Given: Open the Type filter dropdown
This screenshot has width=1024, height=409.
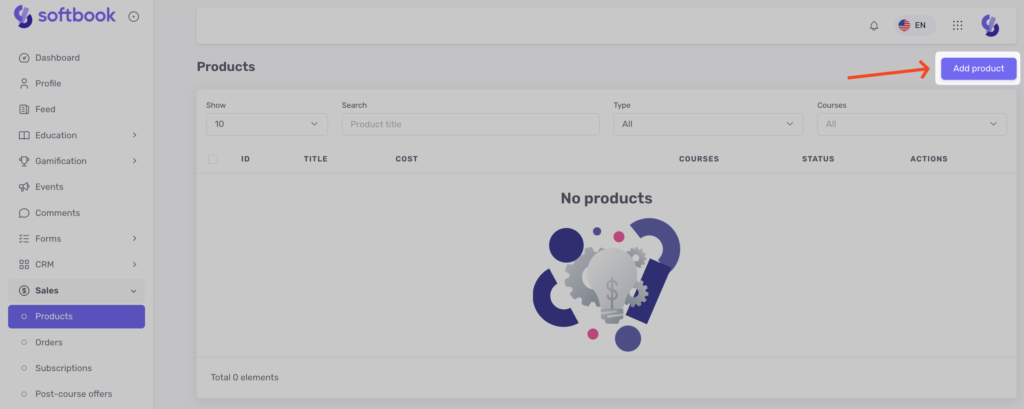Looking at the screenshot, I should (x=707, y=124).
